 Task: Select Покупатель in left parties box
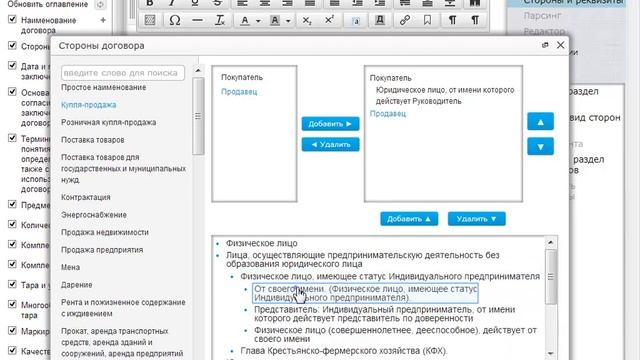(242, 77)
